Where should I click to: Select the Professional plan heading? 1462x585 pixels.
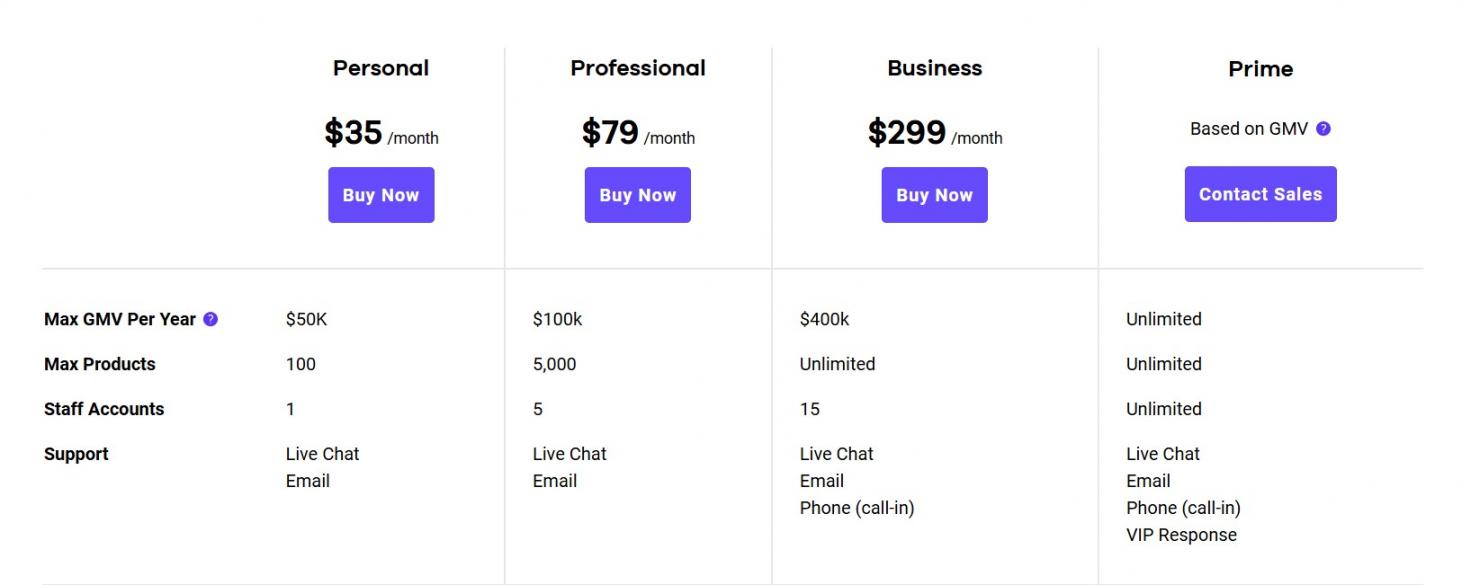coord(638,68)
